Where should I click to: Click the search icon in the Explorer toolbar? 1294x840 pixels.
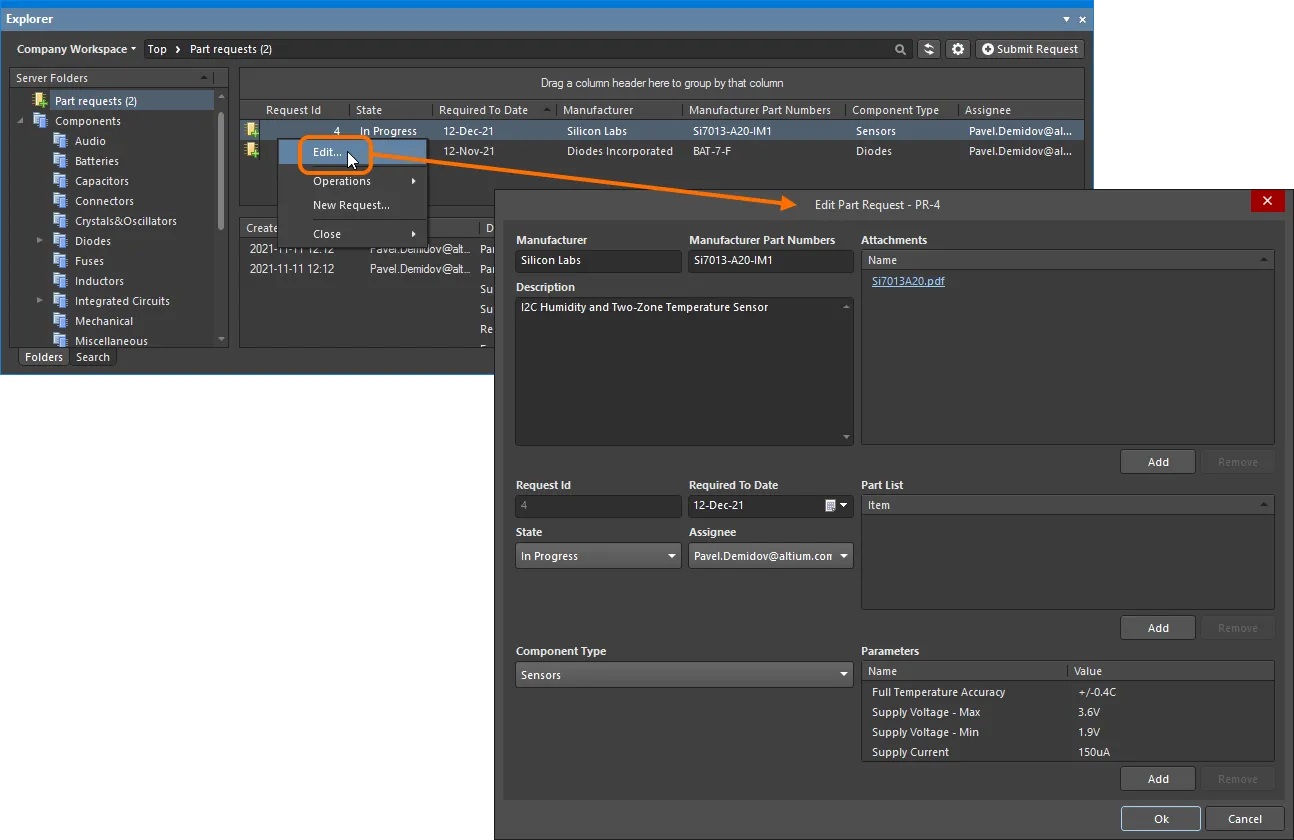click(x=900, y=49)
